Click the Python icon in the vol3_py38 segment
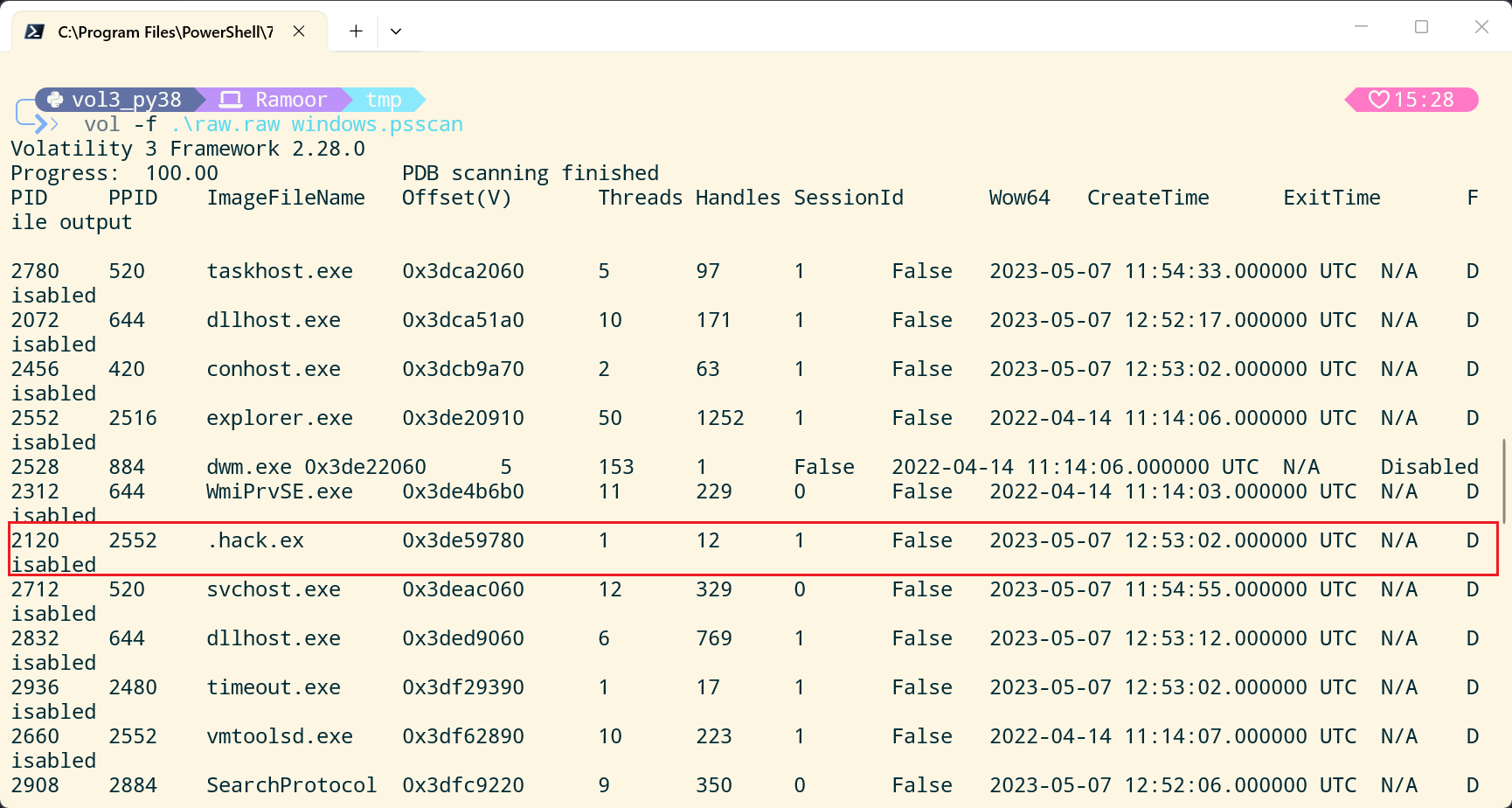This screenshot has height=808, width=1512. [55, 100]
